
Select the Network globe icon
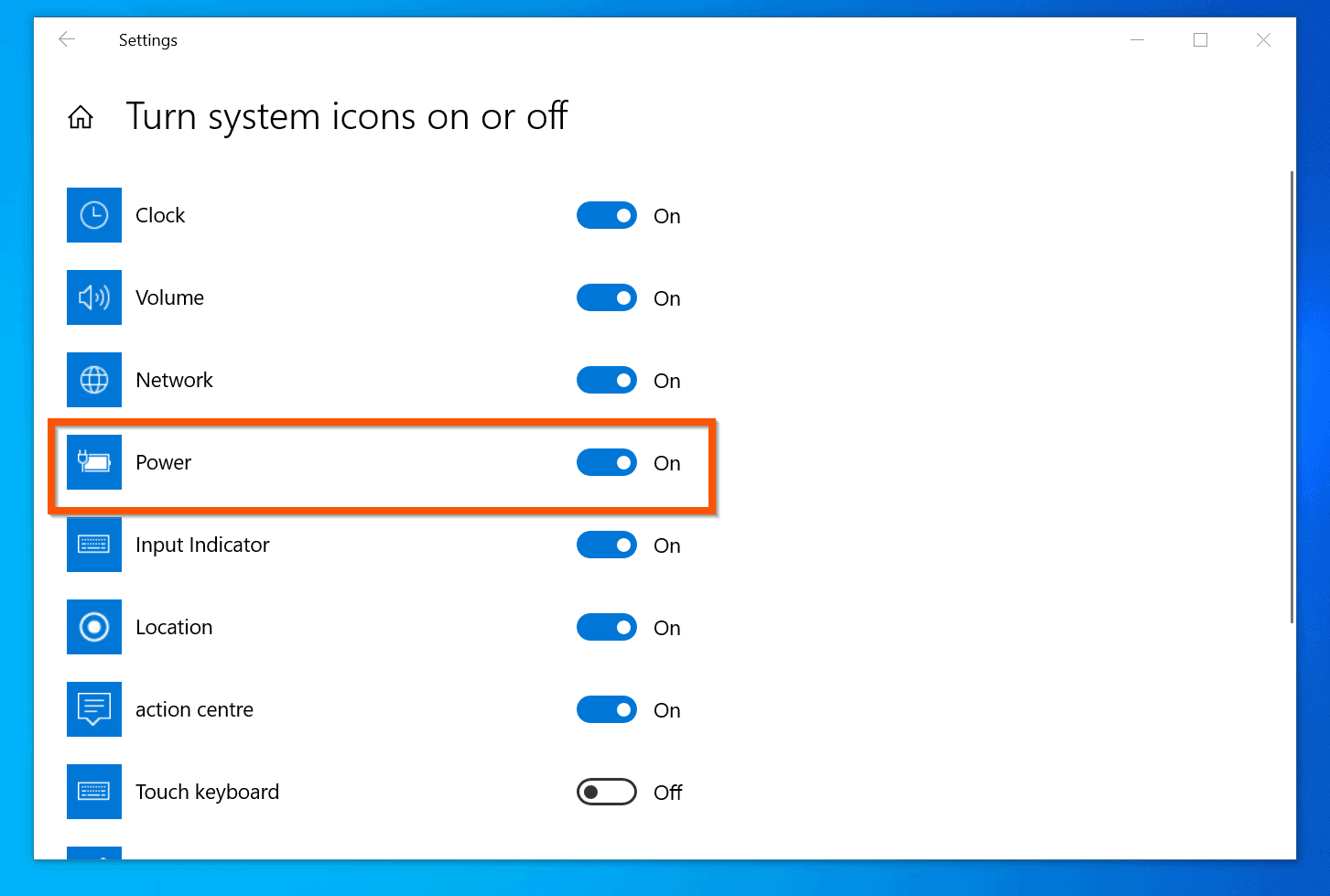tap(93, 380)
